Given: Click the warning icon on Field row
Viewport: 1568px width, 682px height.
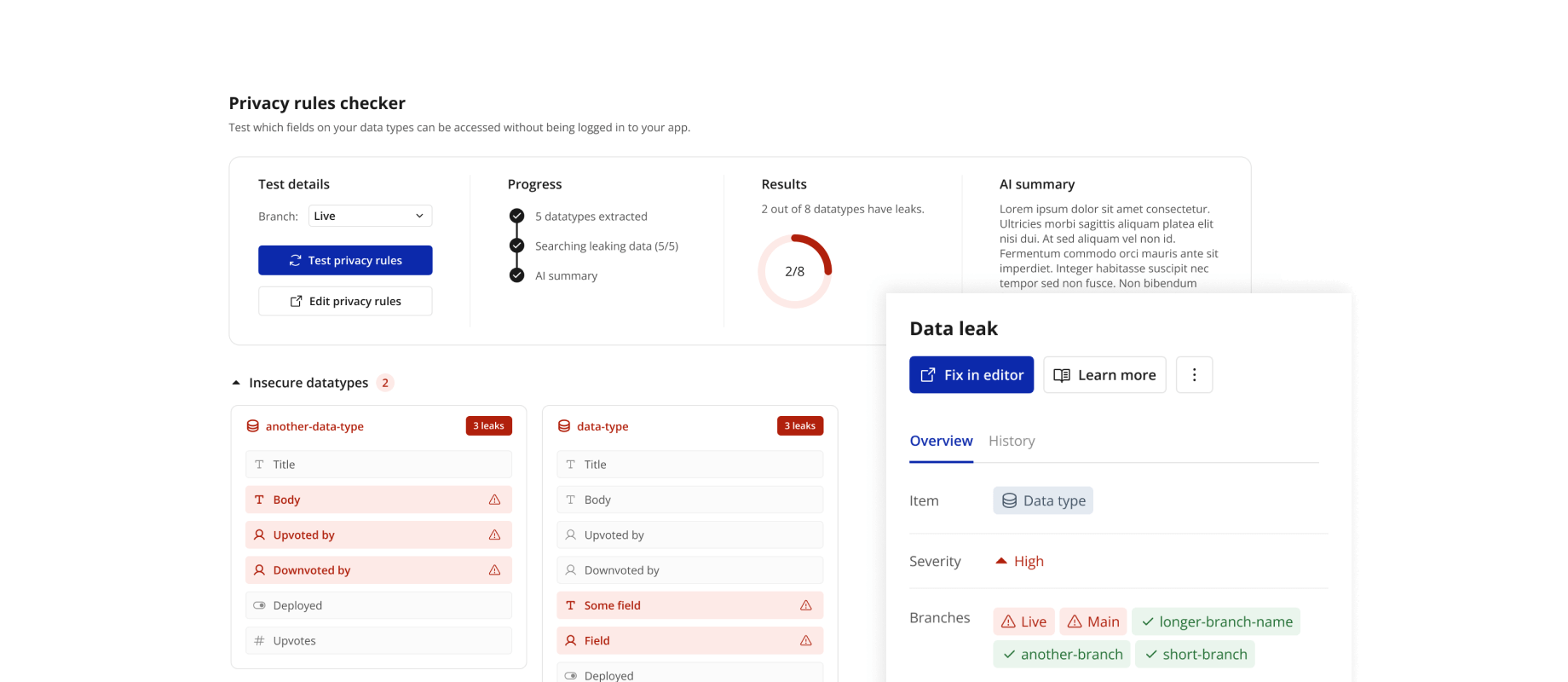Looking at the screenshot, I should 805,640.
